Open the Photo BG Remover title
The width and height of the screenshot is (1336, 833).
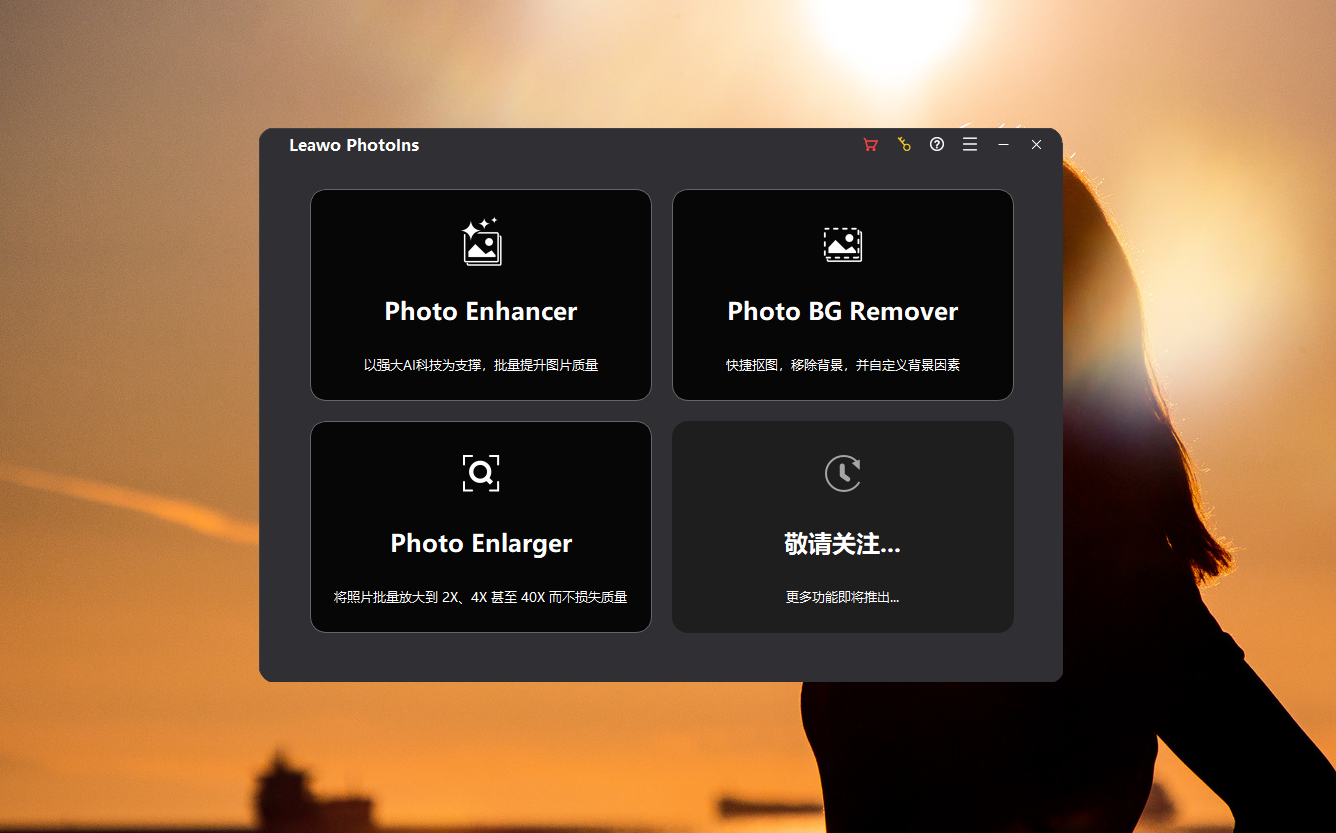point(843,312)
